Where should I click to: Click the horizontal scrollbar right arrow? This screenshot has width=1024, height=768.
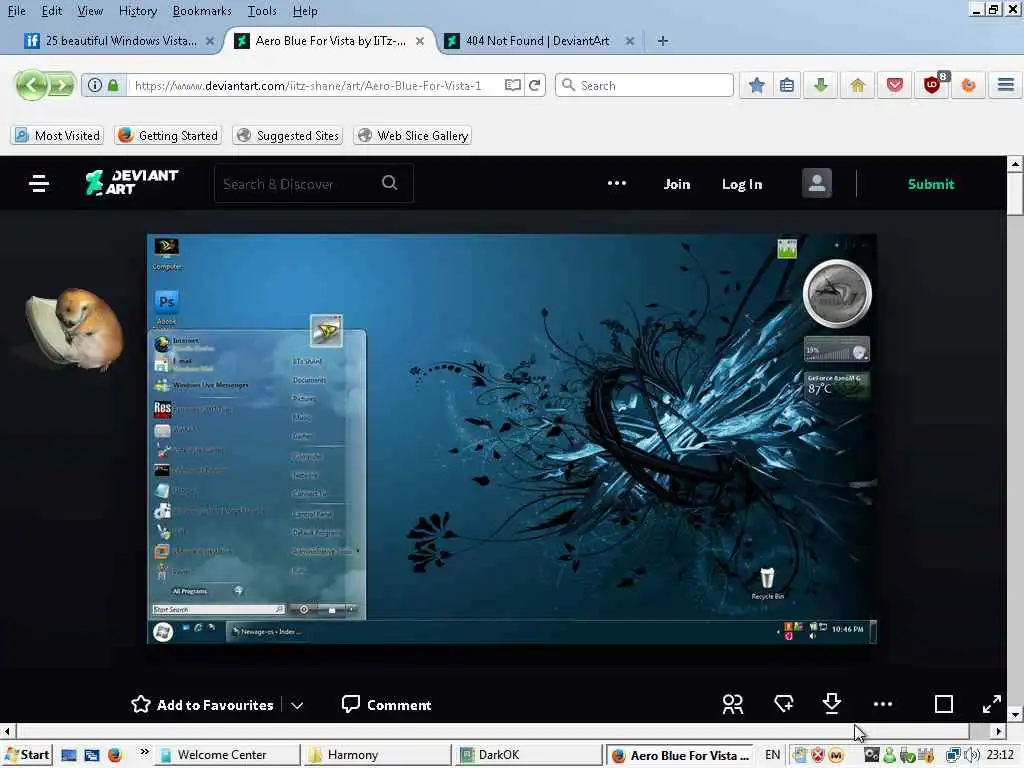(999, 731)
